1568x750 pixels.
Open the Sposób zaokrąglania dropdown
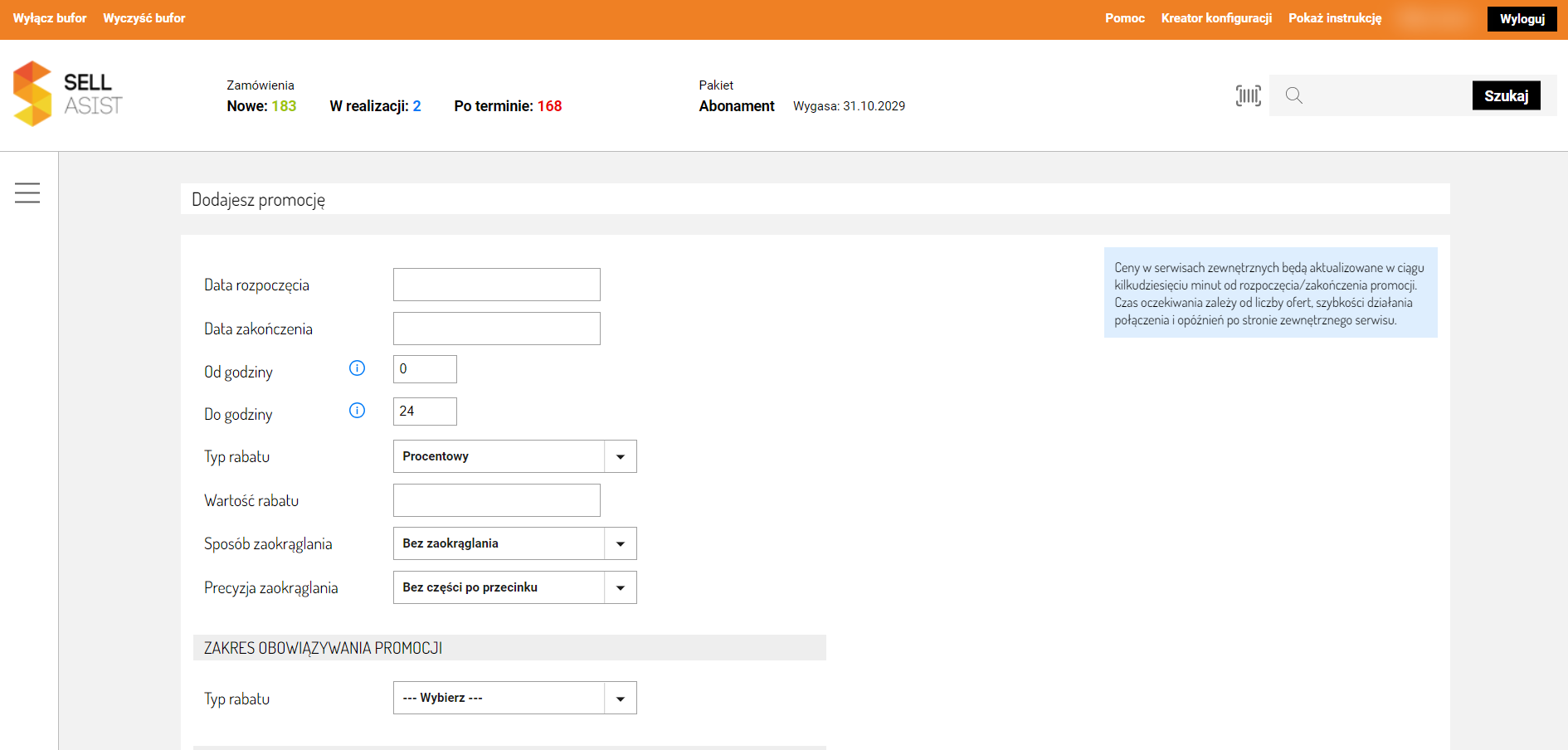pyautogui.click(x=514, y=543)
